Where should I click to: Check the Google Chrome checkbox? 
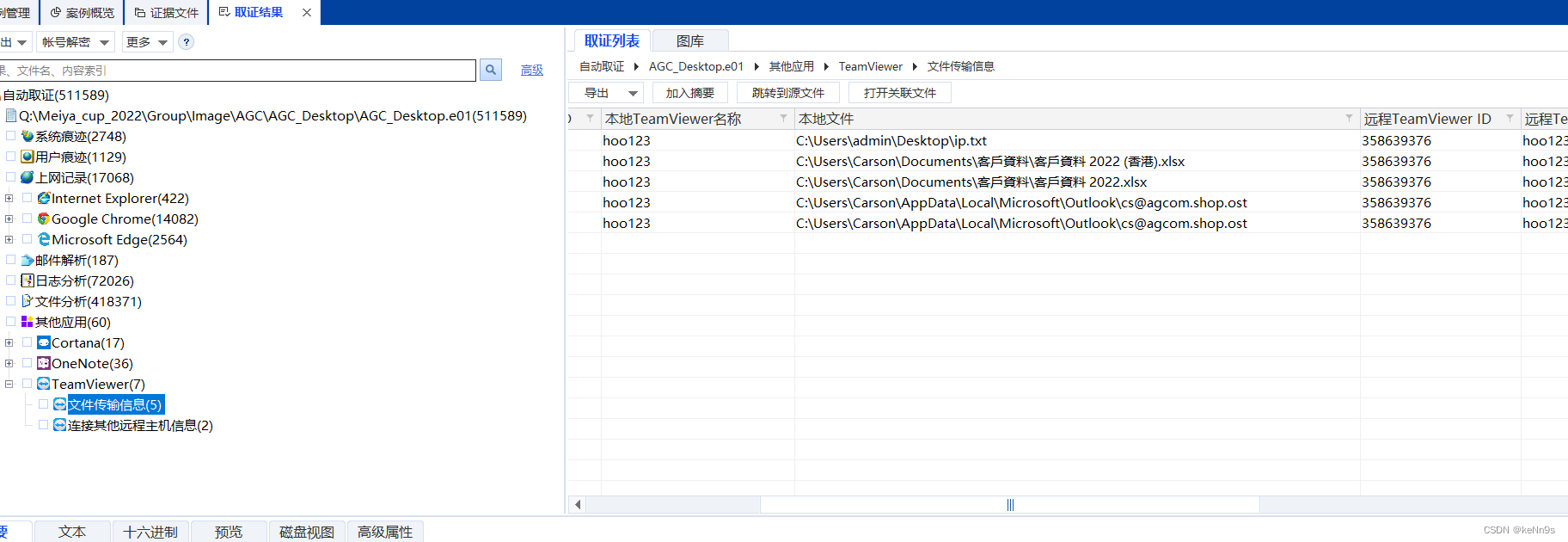click(x=27, y=219)
